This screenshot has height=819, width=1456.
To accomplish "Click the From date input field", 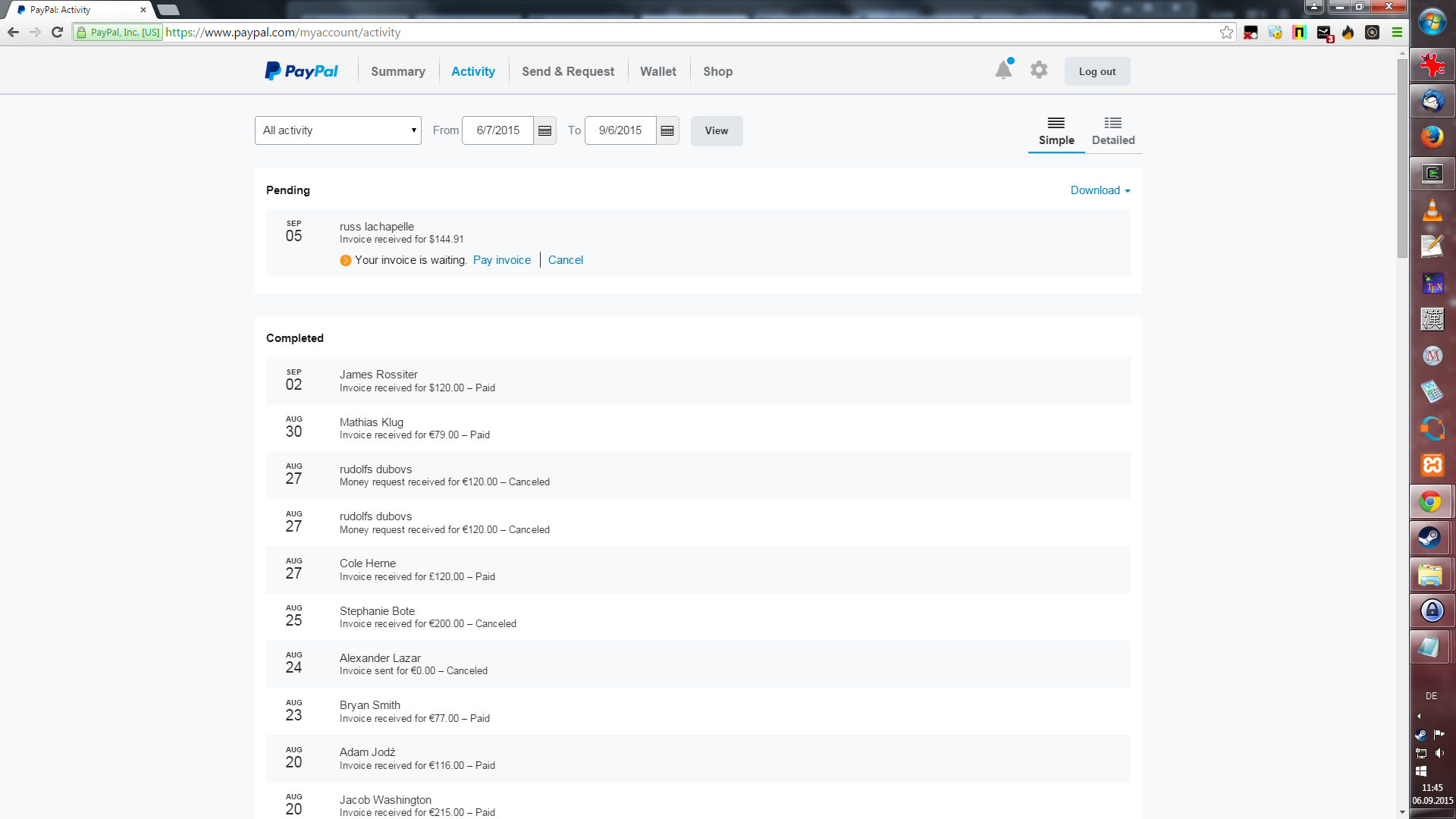I will 497,130.
